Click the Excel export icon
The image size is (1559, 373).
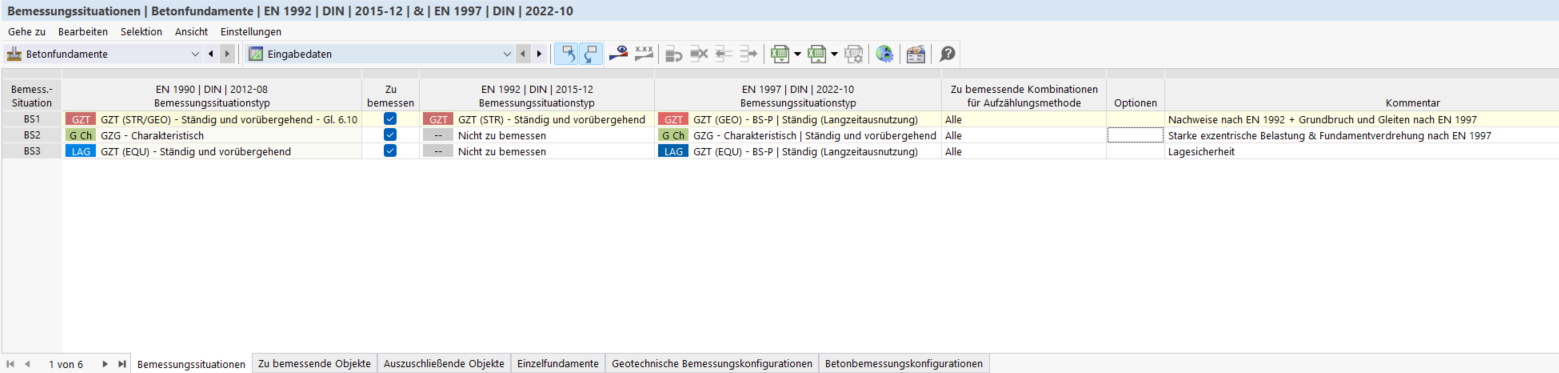point(780,54)
